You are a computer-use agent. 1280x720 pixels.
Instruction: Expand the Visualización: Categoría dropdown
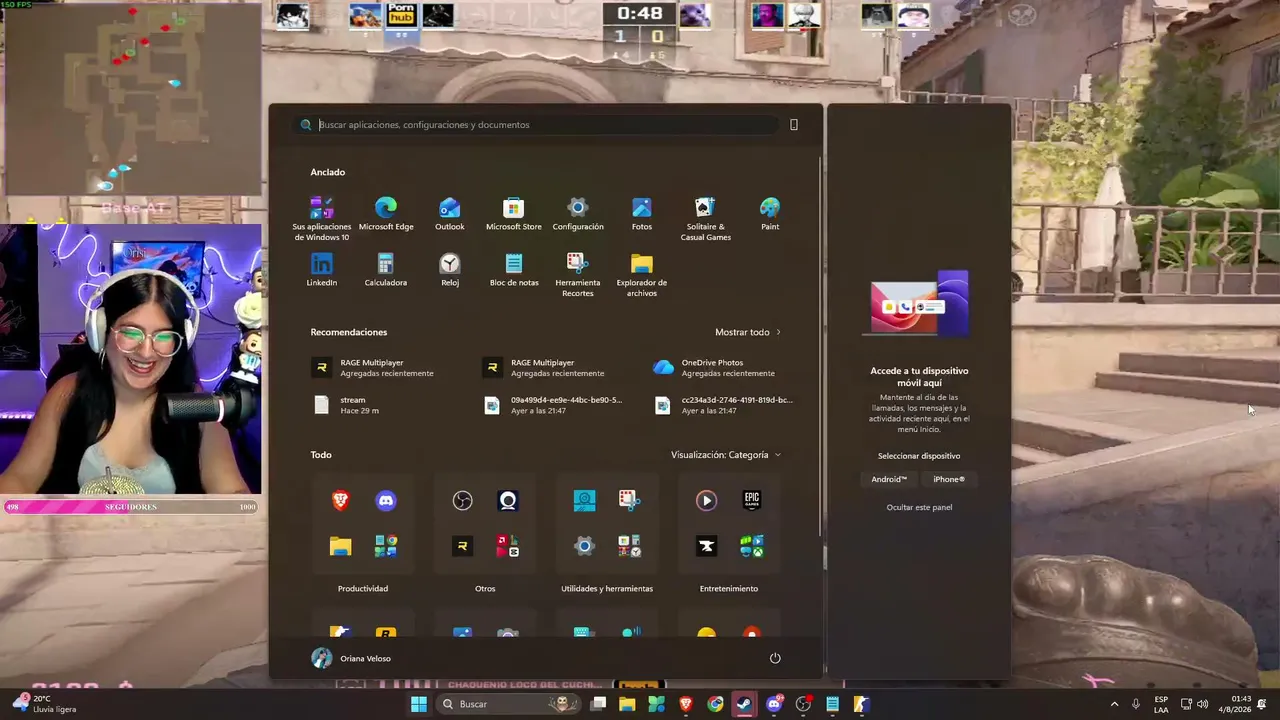pos(726,455)
